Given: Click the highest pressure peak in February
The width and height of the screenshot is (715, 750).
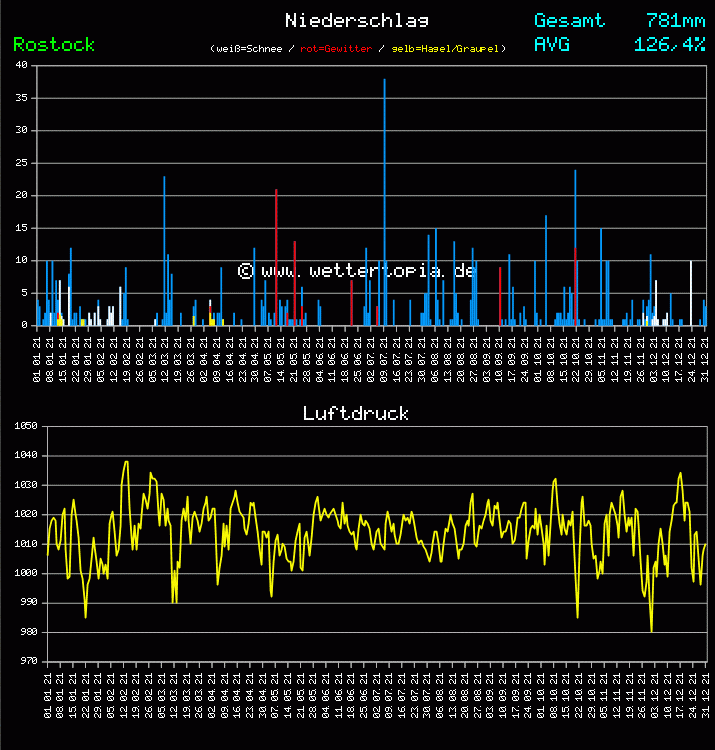Looking at the screenshot, I should 126,462.
